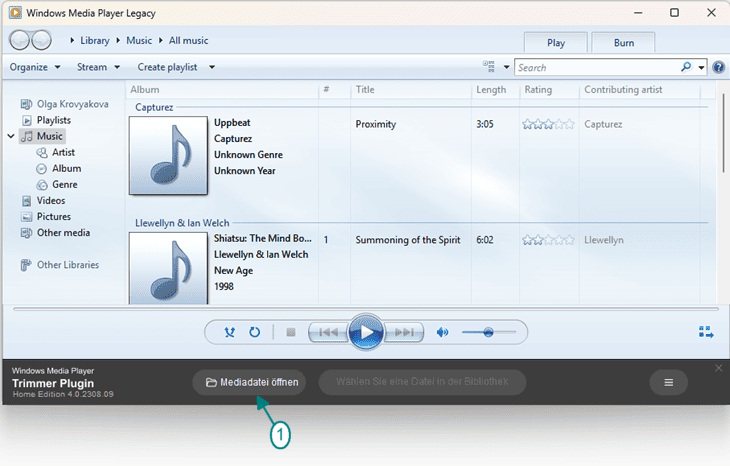Skip to the next track
The image size is (730, 466).
[x=404, y=332]
